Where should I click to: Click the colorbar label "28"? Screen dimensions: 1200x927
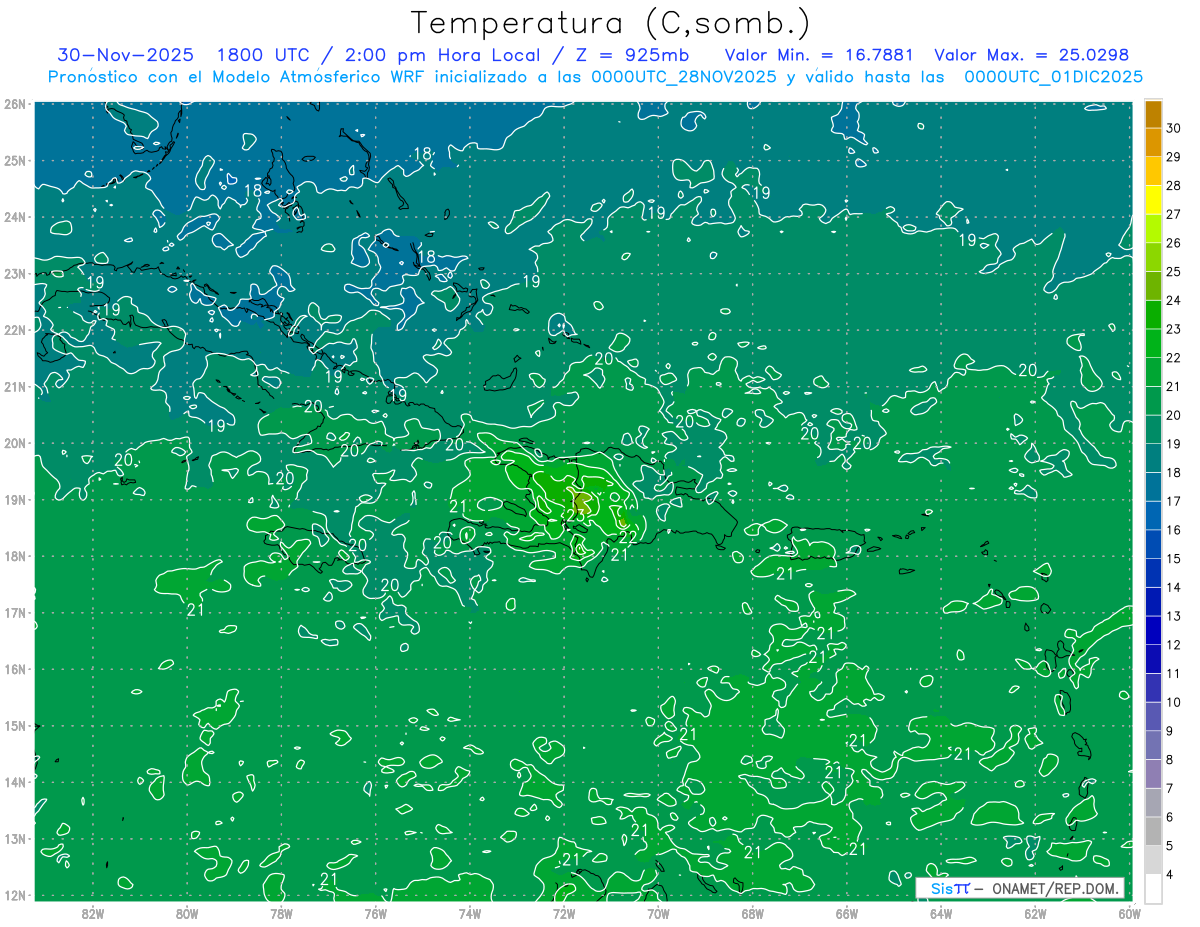pos(1174,185)
